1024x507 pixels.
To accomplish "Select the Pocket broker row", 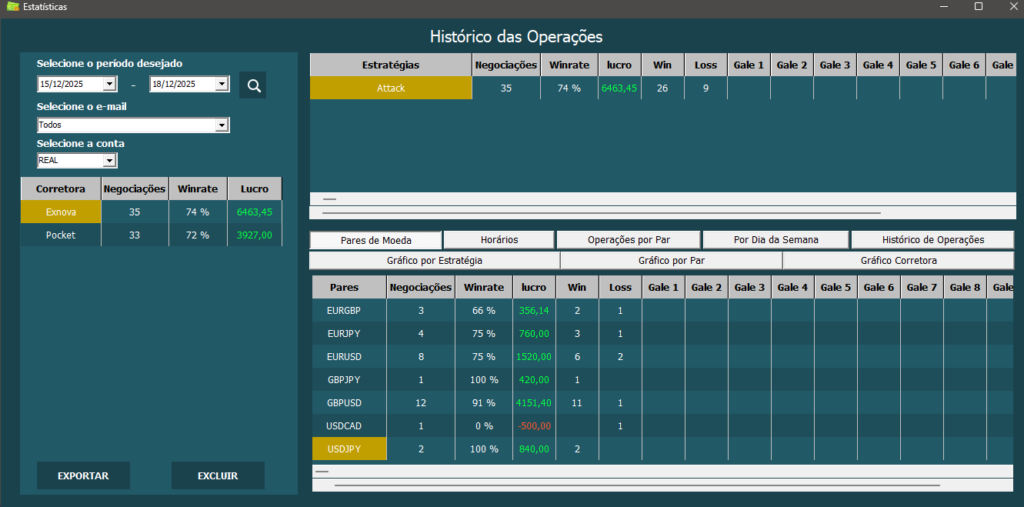I will (61, 235).
